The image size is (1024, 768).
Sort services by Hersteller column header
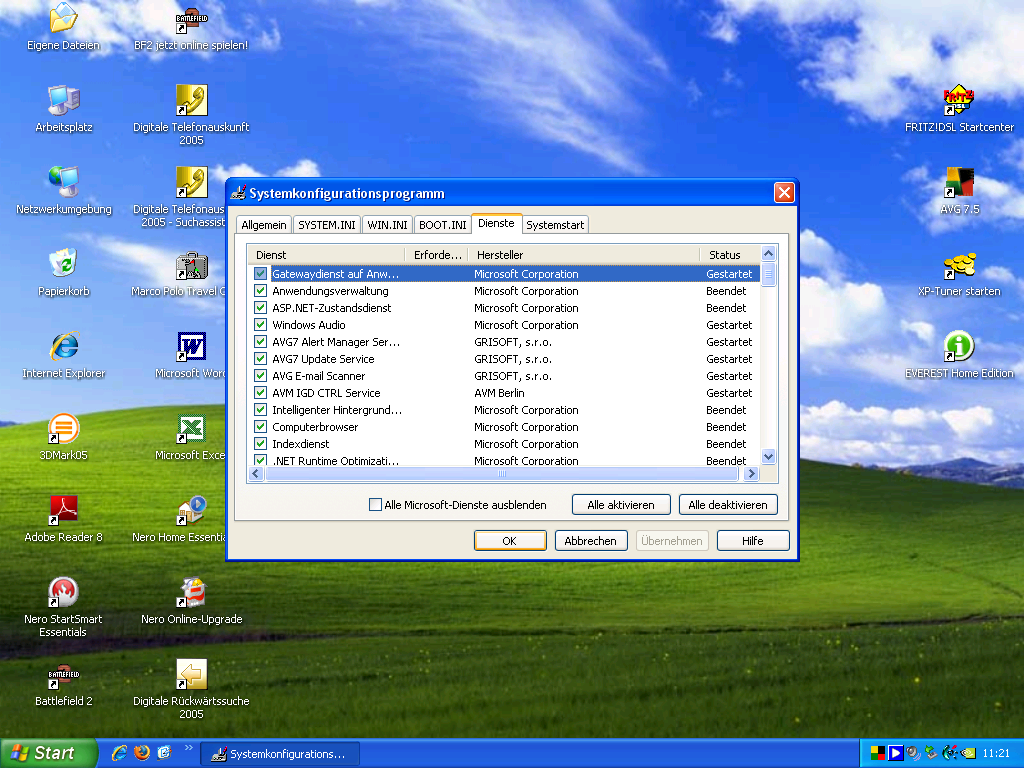[x=585, y=255]
